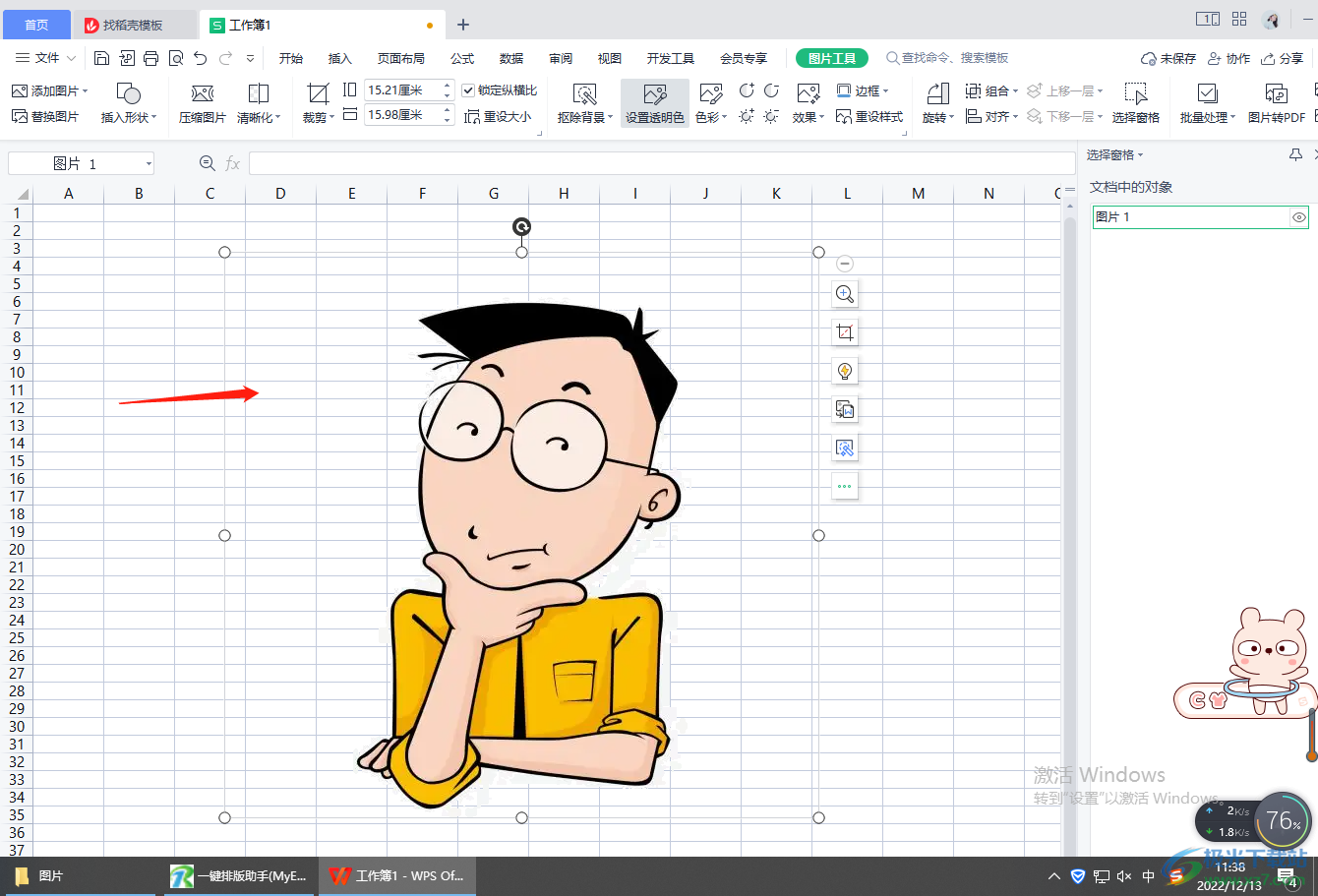The width and height of the screenshot is (1318, 896).
Task: Open 图片 folder in Windows taskbar
Action: click(79, 875)
